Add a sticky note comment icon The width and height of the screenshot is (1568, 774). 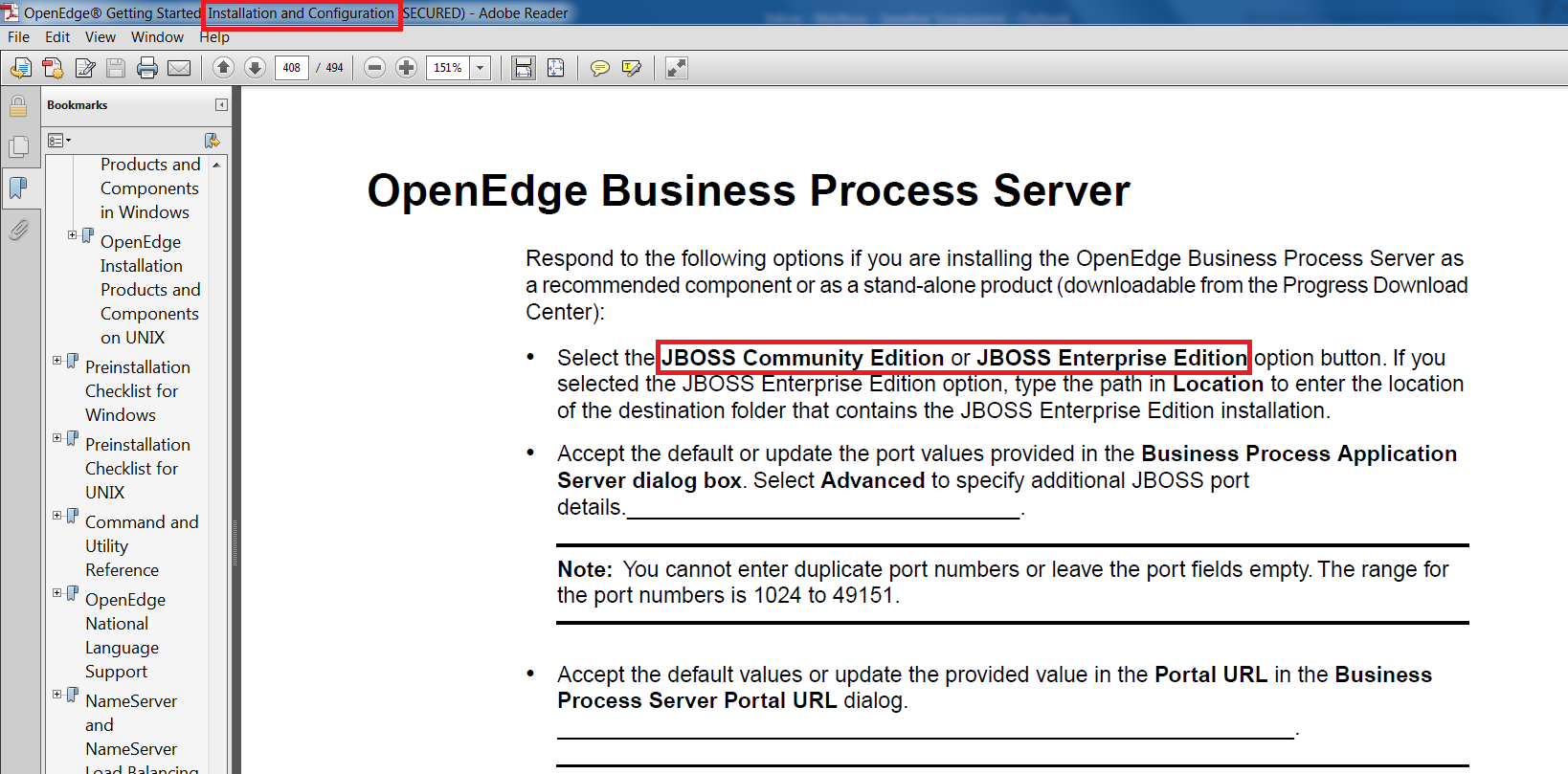[x=599, y=68]
